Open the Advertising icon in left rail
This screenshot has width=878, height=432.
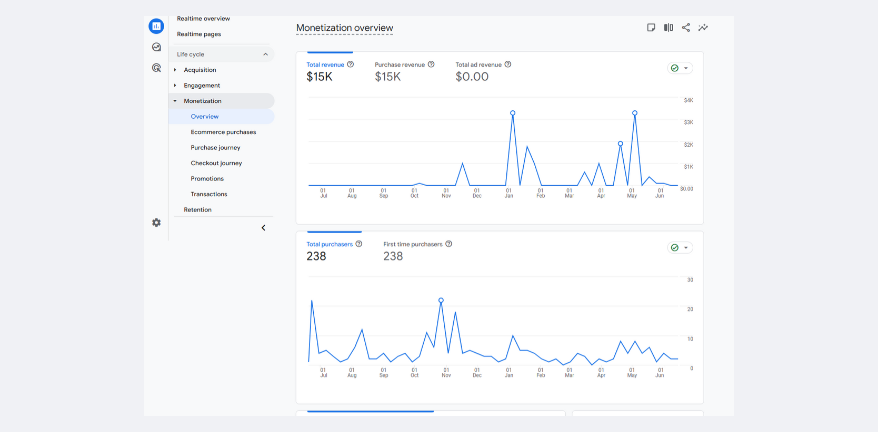[156, 68]
